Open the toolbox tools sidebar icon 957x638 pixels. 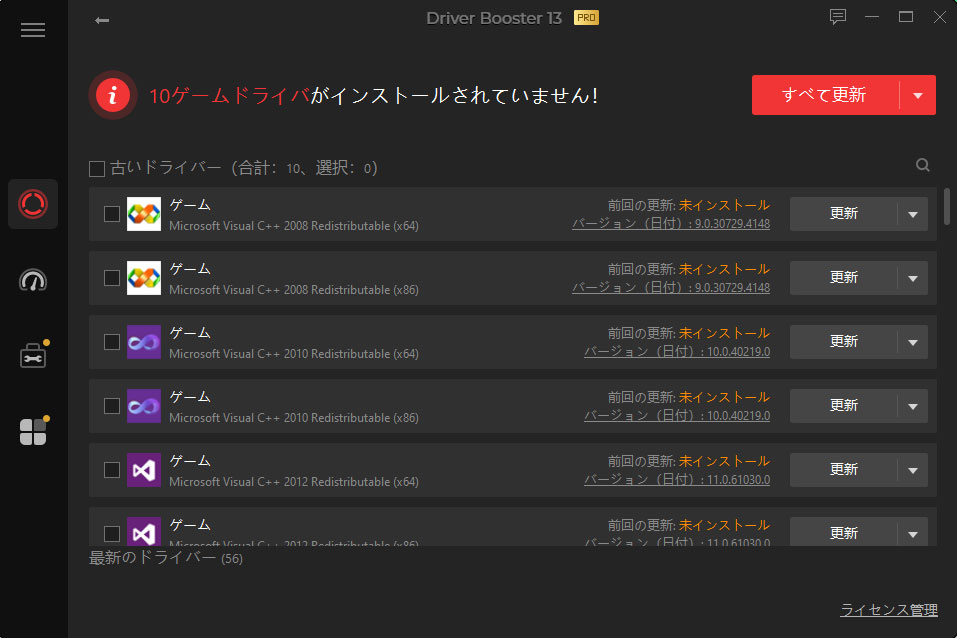coord(33,355)
